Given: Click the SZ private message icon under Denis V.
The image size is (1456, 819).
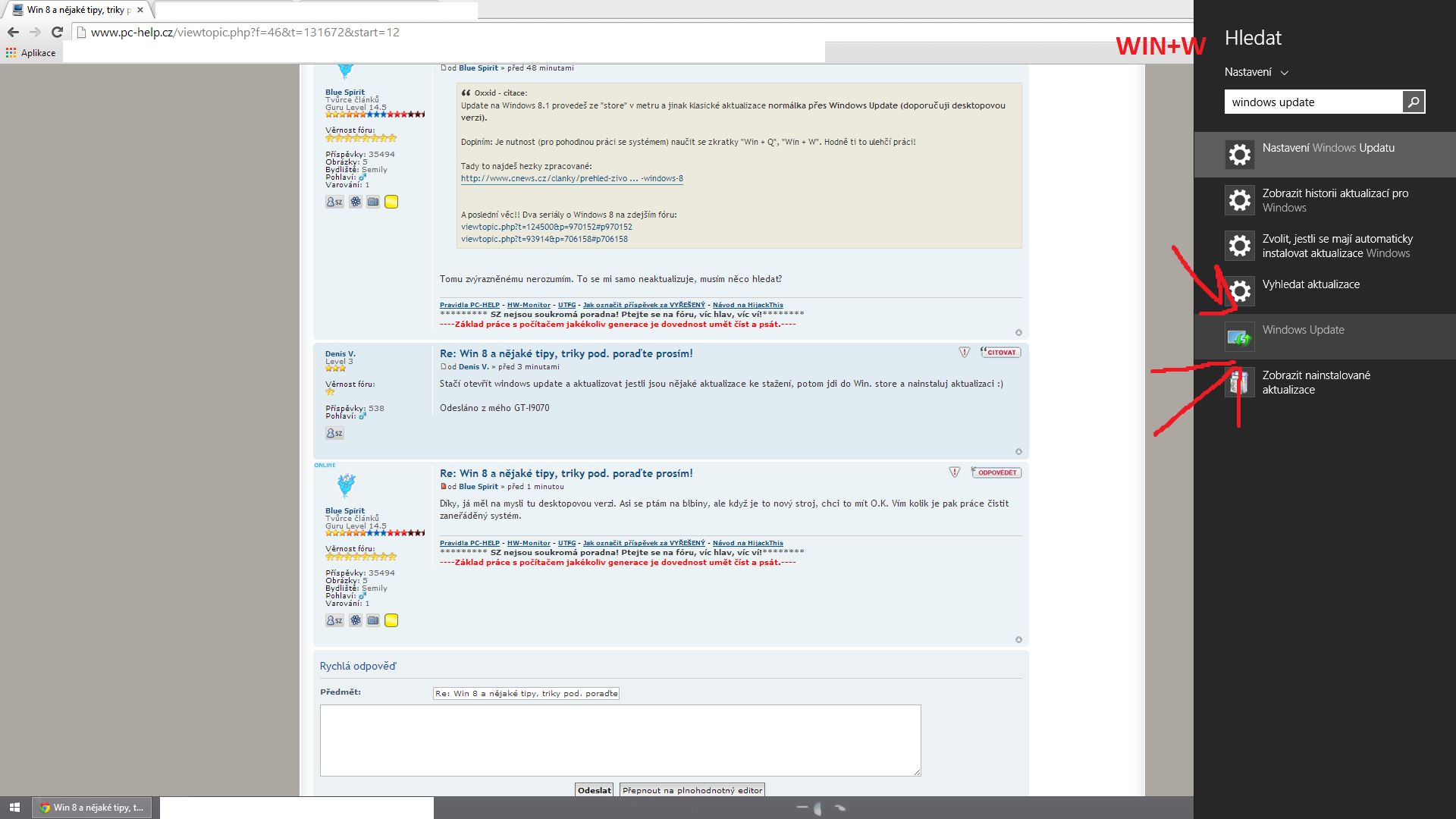Looking at the screenshot, I should pyautogui.click(x=334, y=434).
